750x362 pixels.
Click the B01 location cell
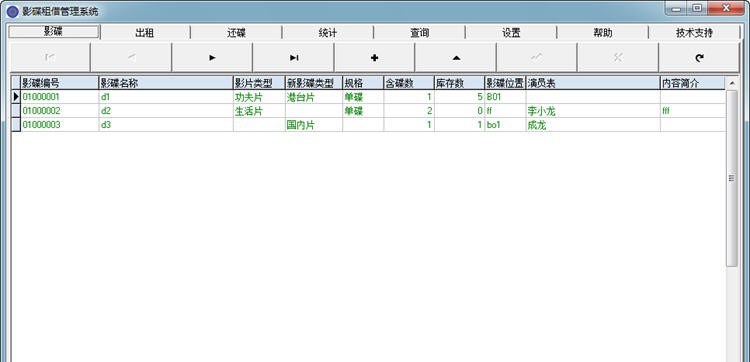pyautogui.click(x=505, y=97)
